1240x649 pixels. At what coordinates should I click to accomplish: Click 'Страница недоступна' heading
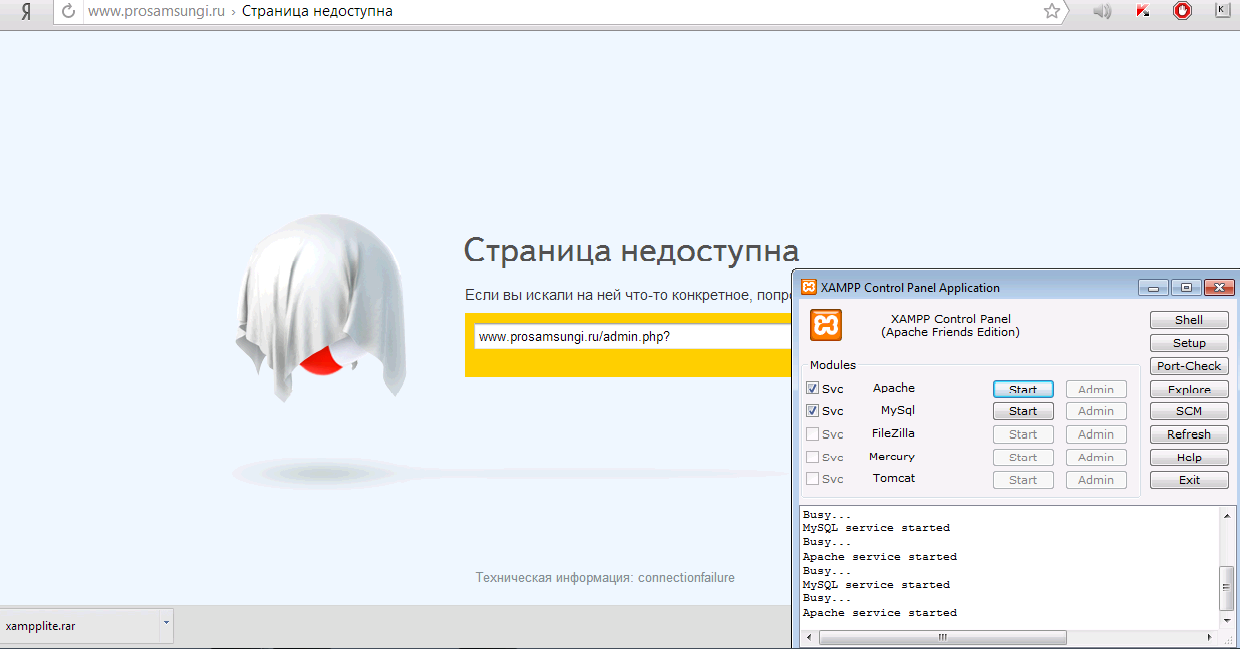tap(632, 250)
